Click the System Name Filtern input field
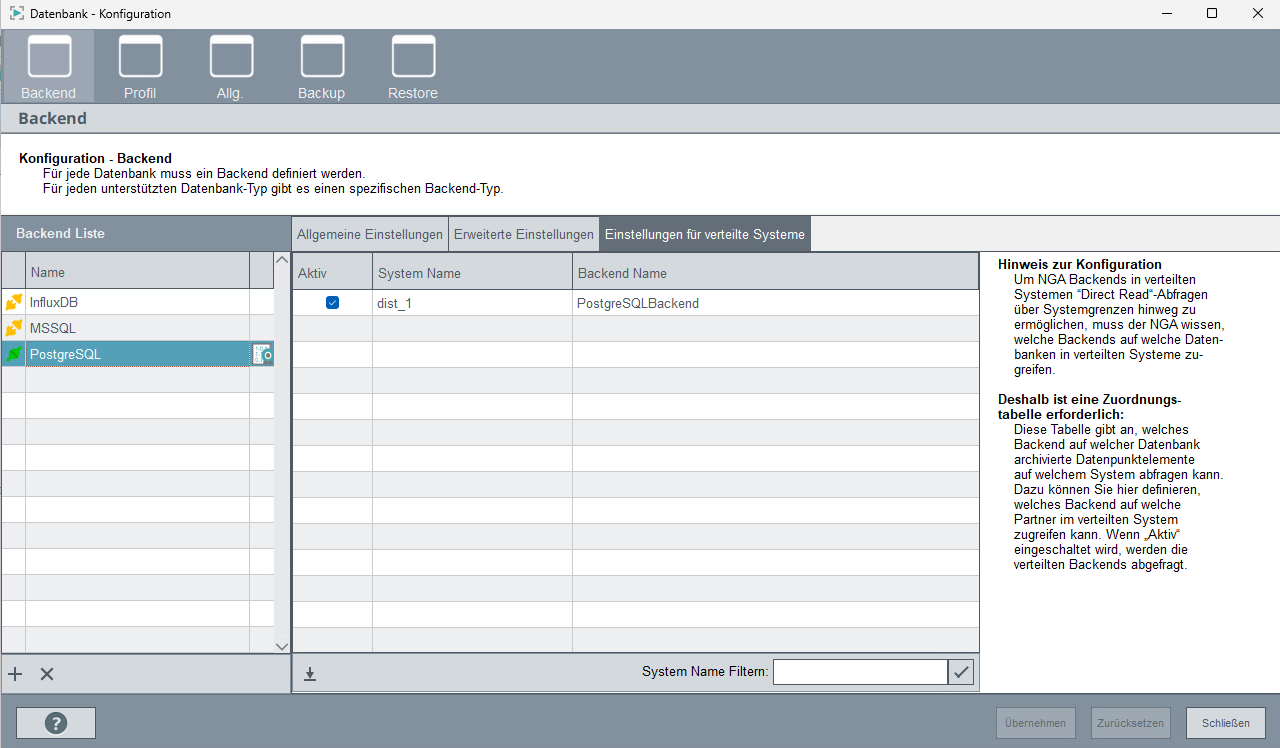 859,672
